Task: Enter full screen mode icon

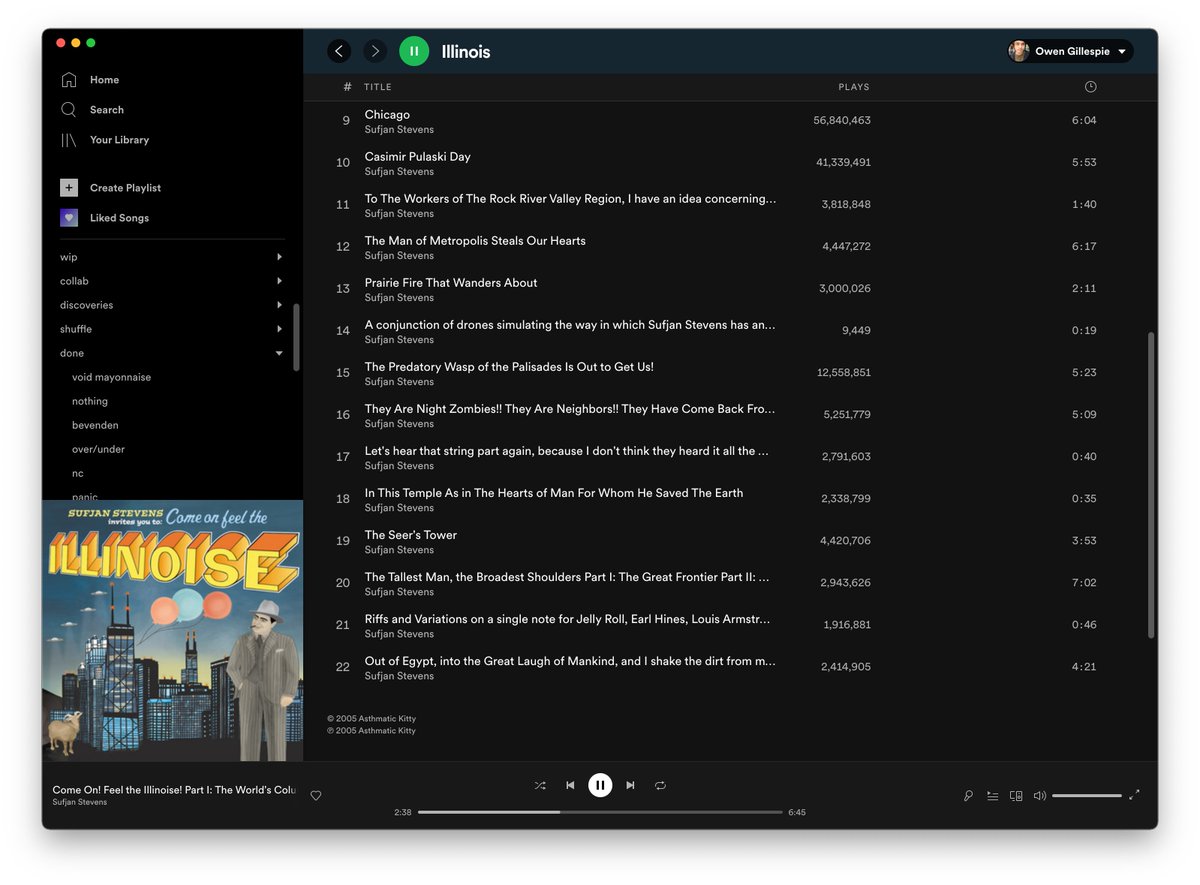Action: point(1134,796)
